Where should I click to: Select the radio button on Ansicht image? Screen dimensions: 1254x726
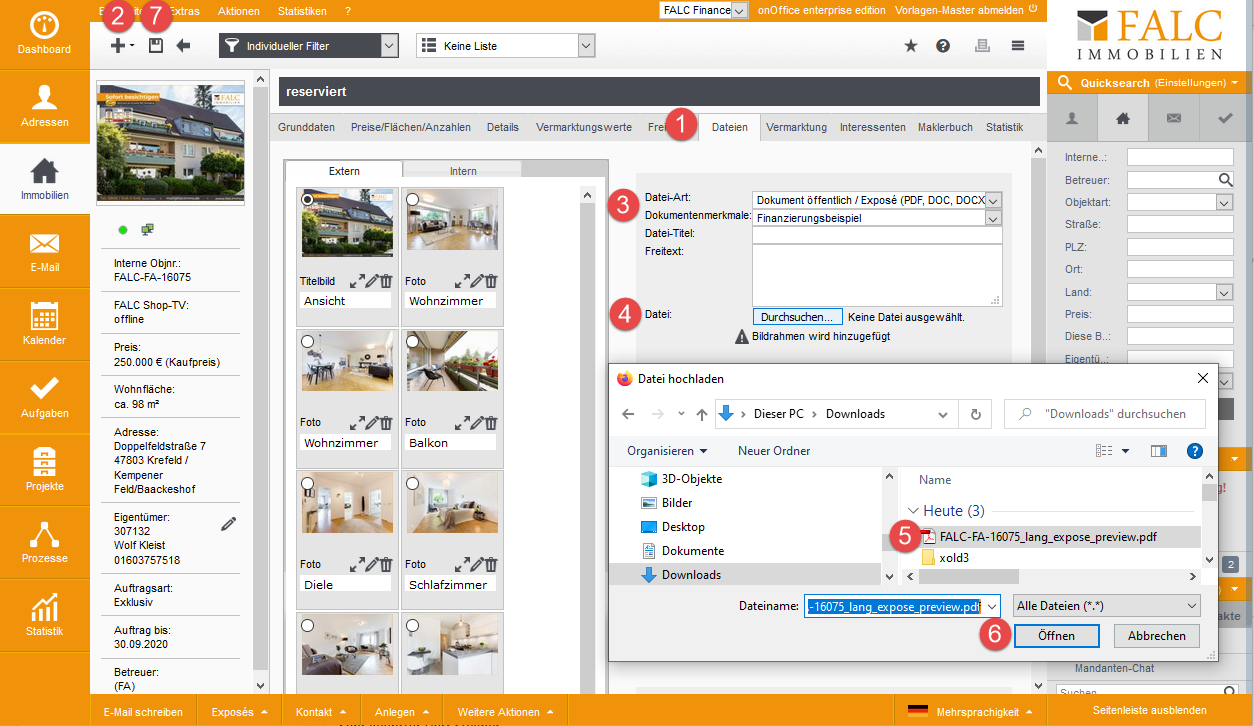point(309,200)
